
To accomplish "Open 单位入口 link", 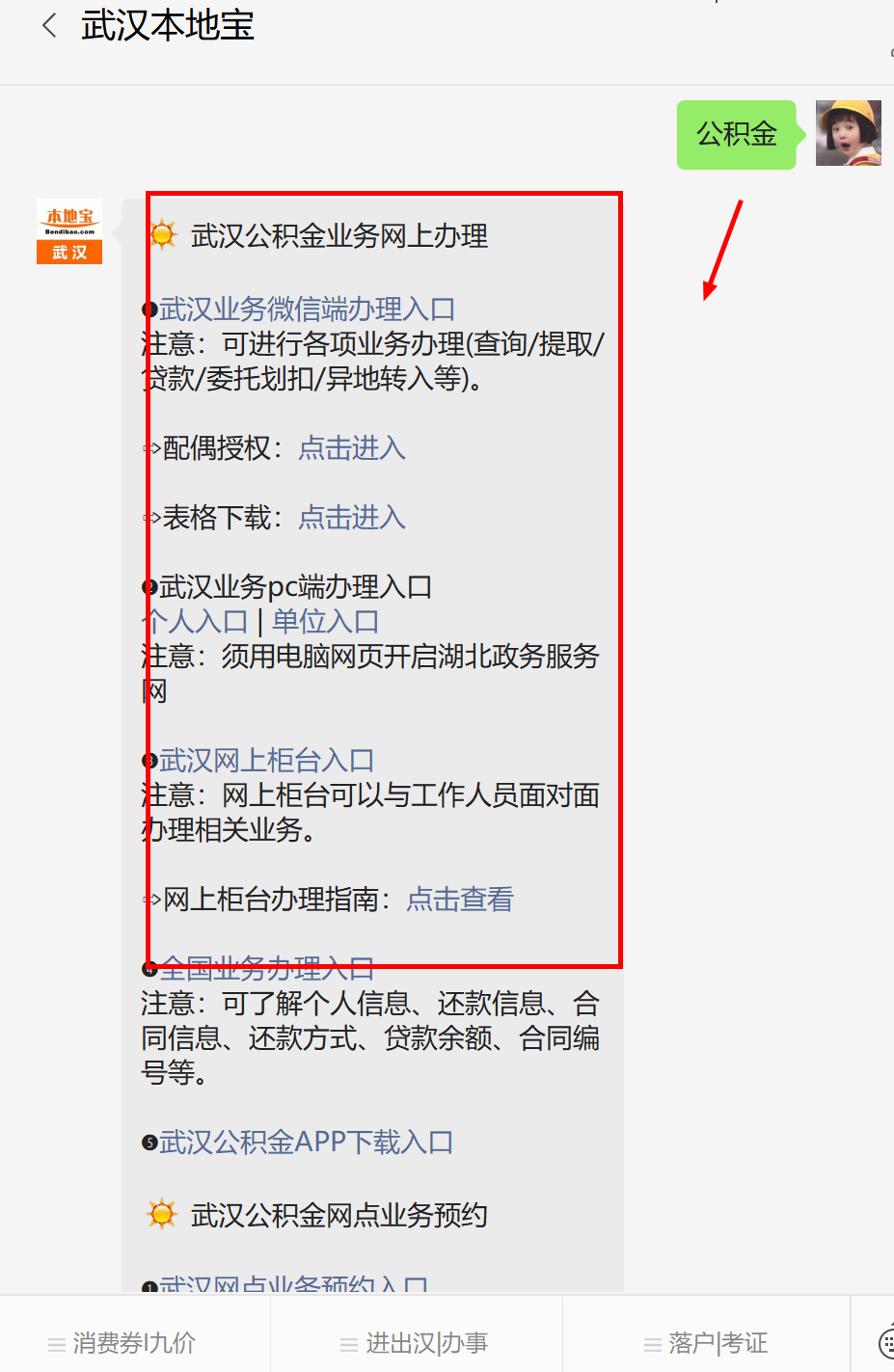I will click(x=326, y=622).
